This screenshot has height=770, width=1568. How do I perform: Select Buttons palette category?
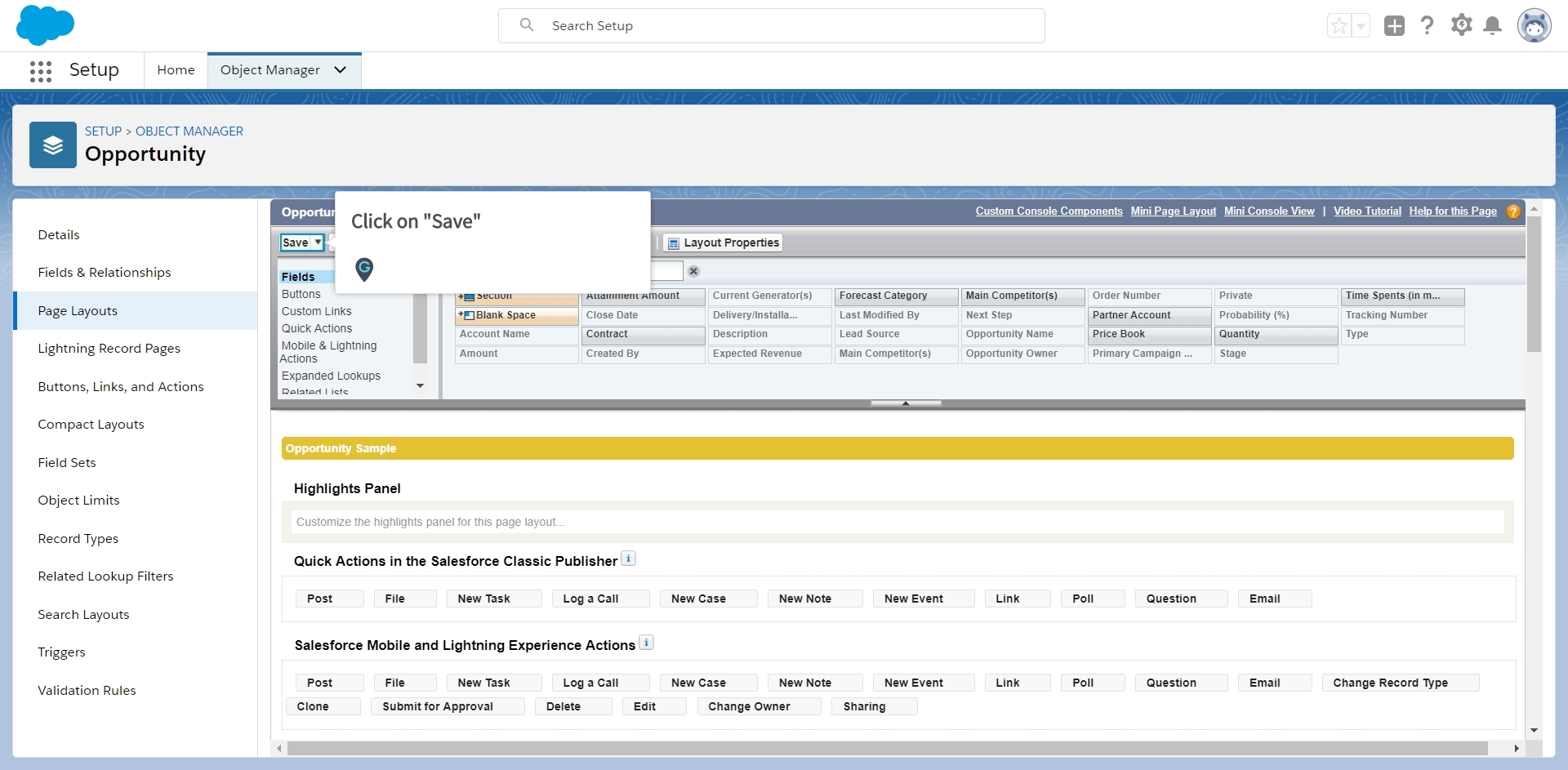click(301, 295)
